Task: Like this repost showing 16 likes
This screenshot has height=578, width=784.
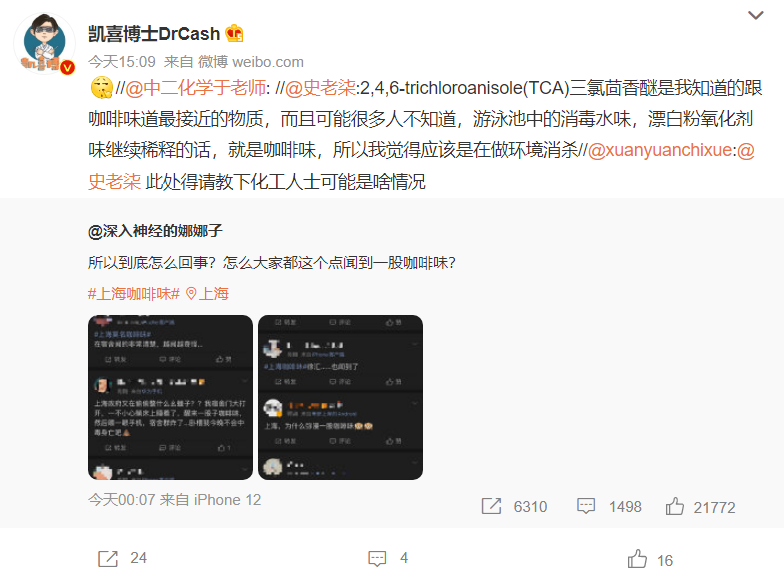Action: pyautogui.click(x=650, y=559)
